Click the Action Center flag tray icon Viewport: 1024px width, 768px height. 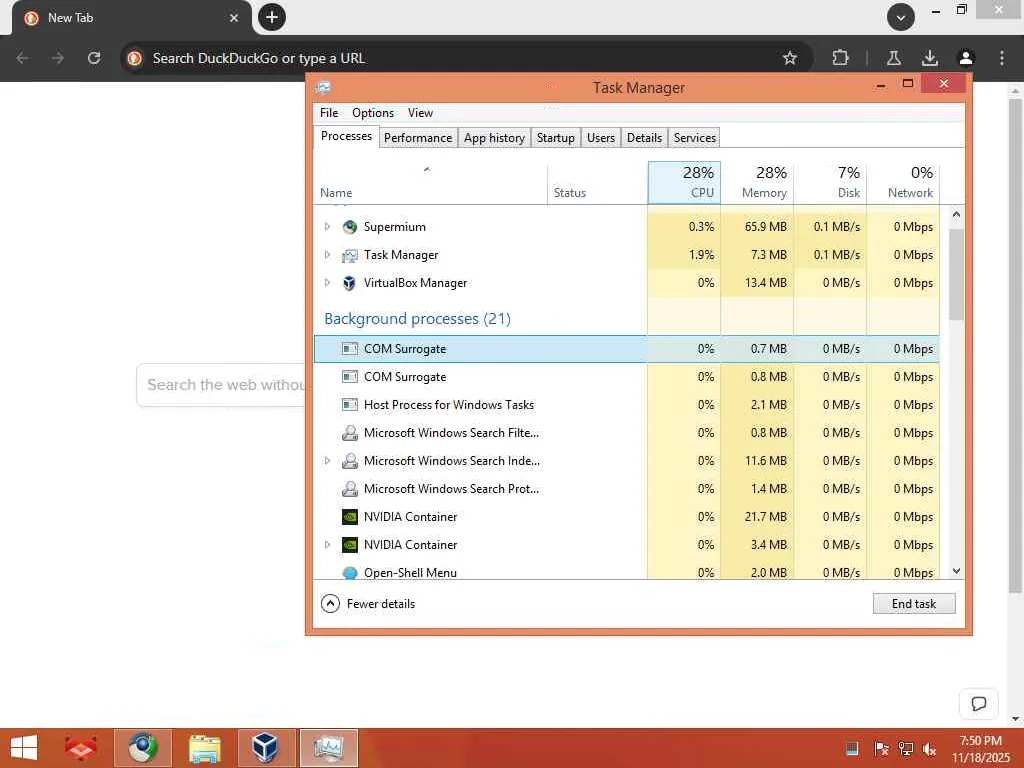(x=881, y=749)
